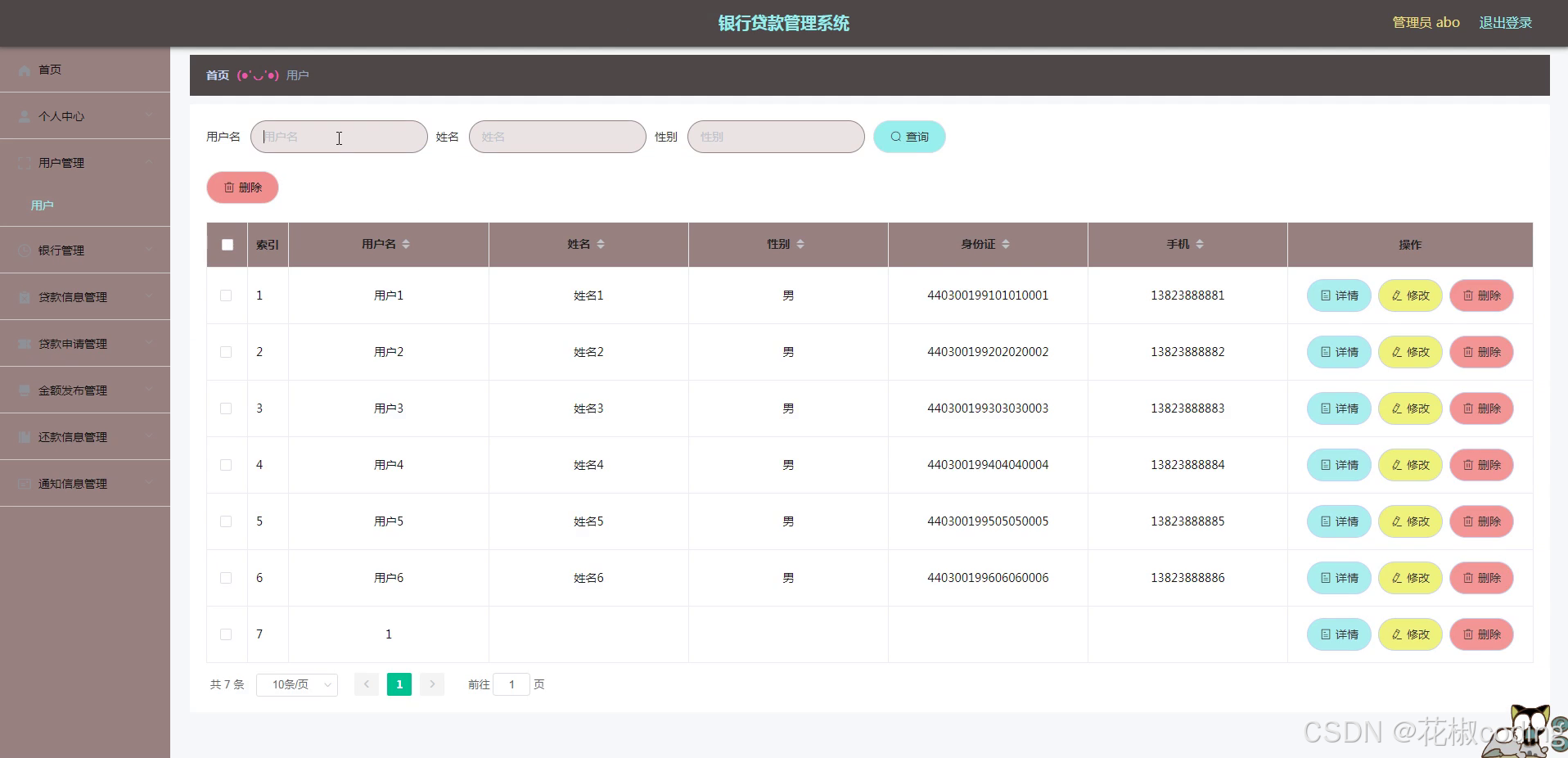1568x758 pixels.
Task: Expand 金额发布管理 menu chevron
Action: [149, 390]
